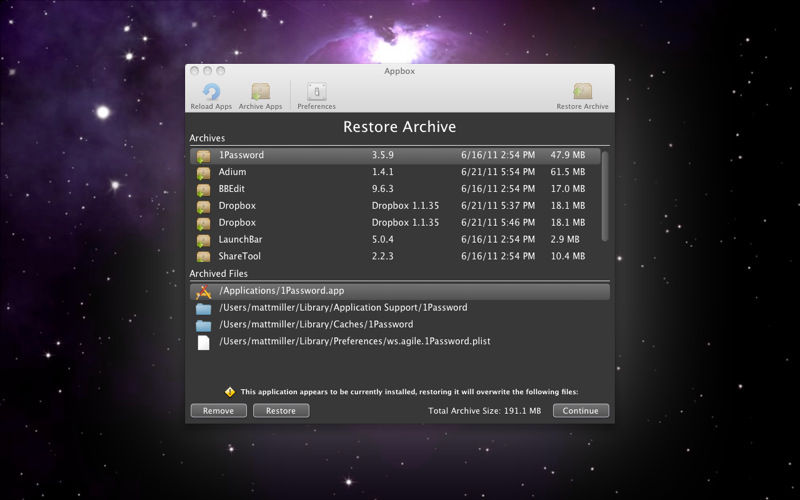Select the ws.agile.1Password.plist path

[355, 341]
